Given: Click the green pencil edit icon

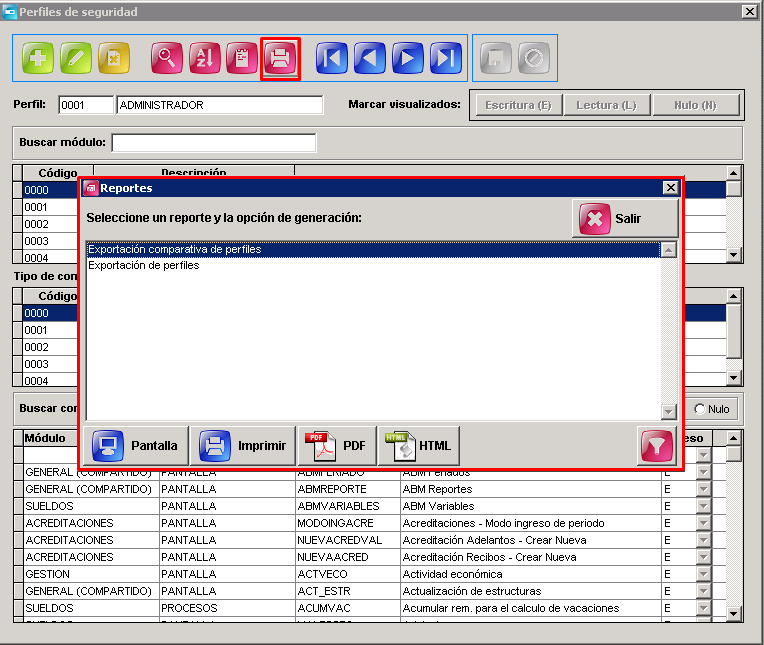Looking at the screenshot, I should point(76,58).
